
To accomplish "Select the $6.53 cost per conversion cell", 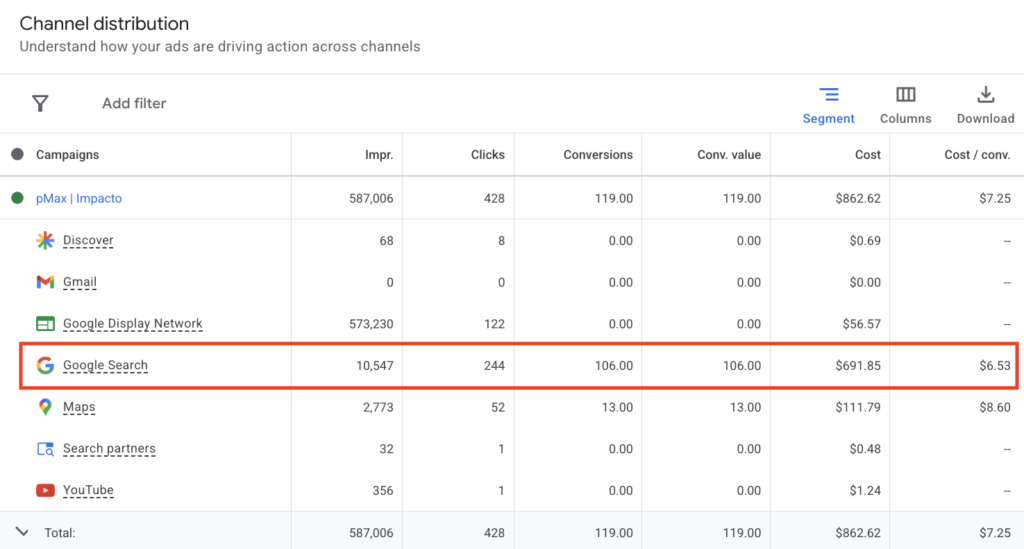I will pyautogui.click(x=995, y=366).
